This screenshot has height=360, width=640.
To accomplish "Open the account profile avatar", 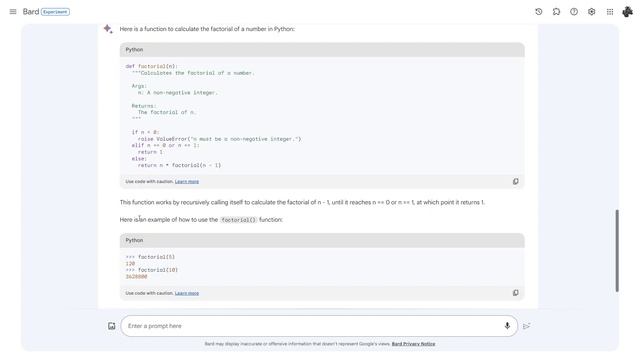I will click(x=627, y=12).
